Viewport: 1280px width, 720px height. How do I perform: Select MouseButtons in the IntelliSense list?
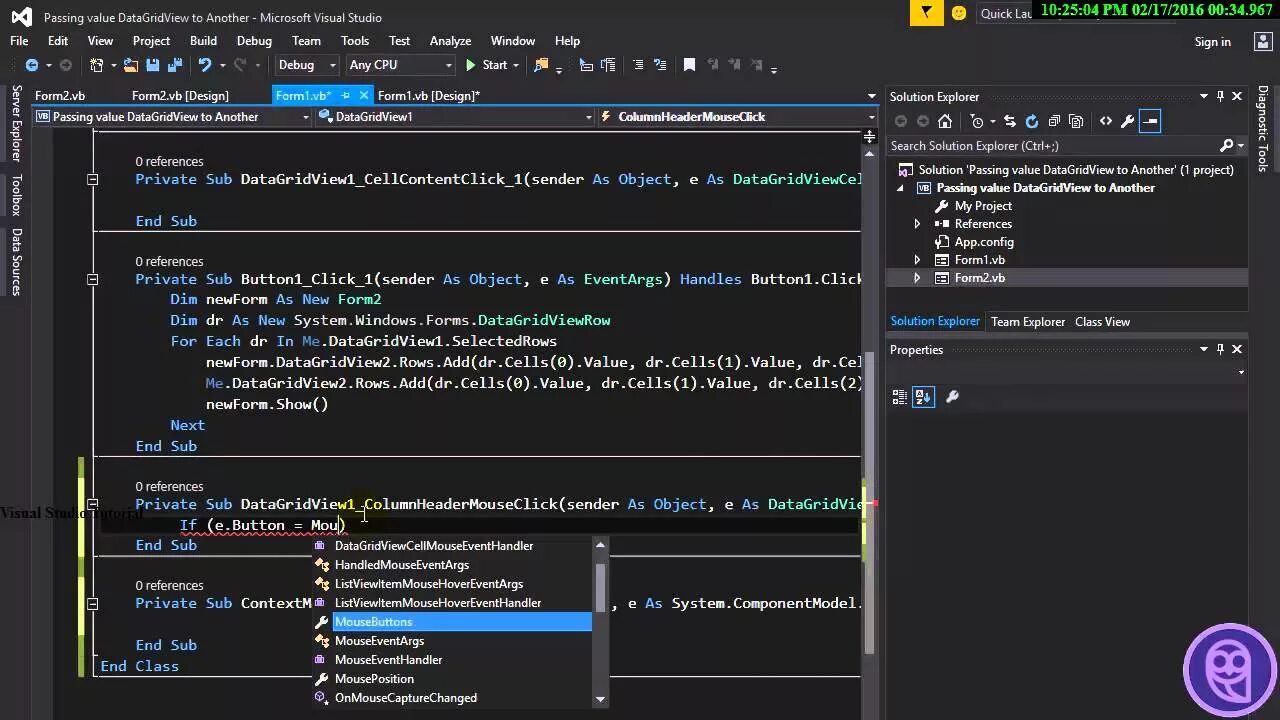coord(452,622)
